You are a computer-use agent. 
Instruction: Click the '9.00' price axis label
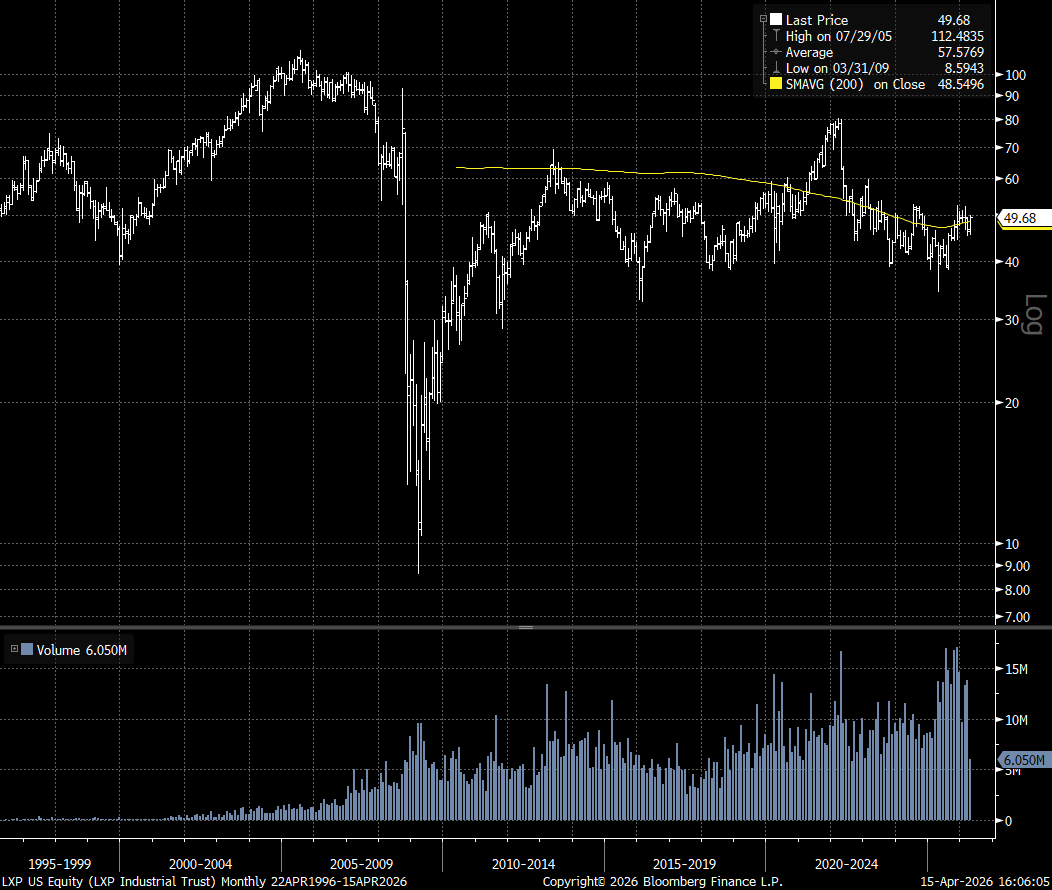click(x=1017, y=566)
